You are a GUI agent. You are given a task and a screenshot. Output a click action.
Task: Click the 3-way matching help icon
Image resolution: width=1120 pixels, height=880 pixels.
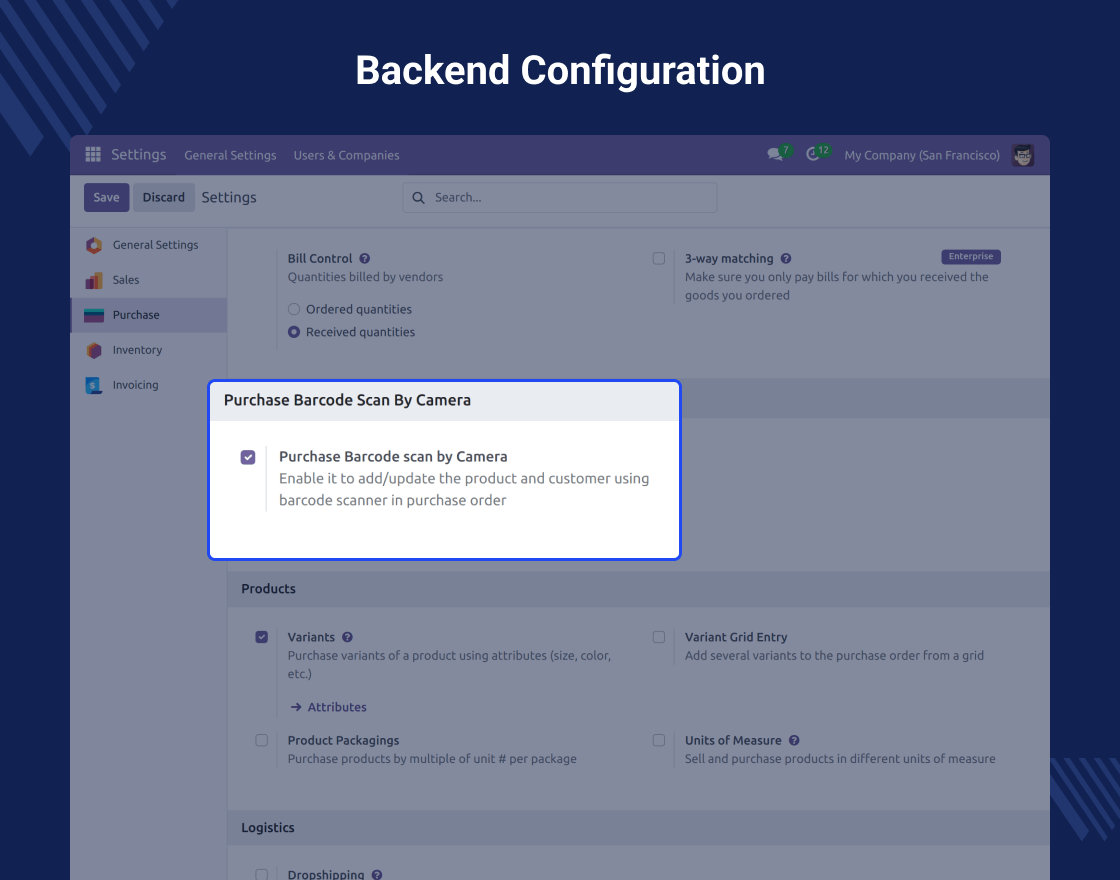786,259
